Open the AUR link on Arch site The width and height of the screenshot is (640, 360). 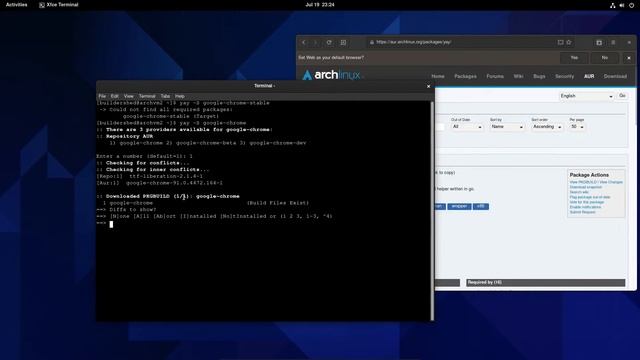coord(589,76)
